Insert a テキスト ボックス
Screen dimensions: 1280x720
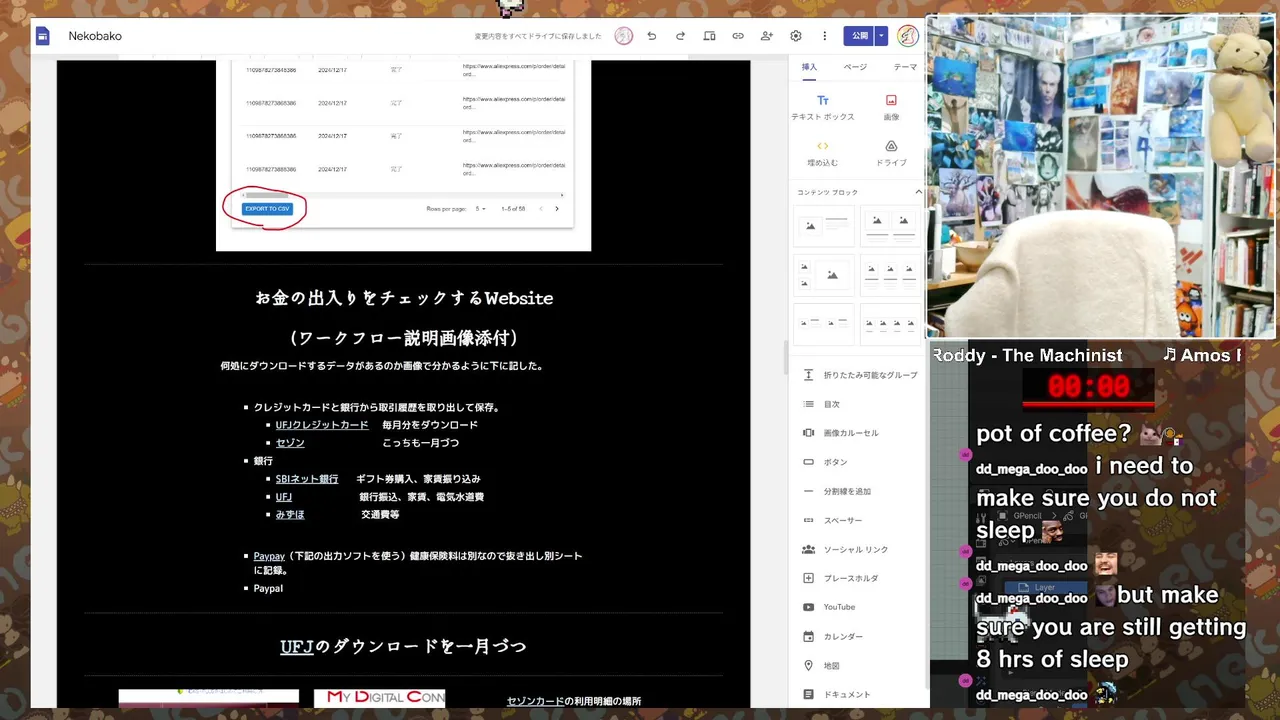pyautogui.click(x=823, y=108)
